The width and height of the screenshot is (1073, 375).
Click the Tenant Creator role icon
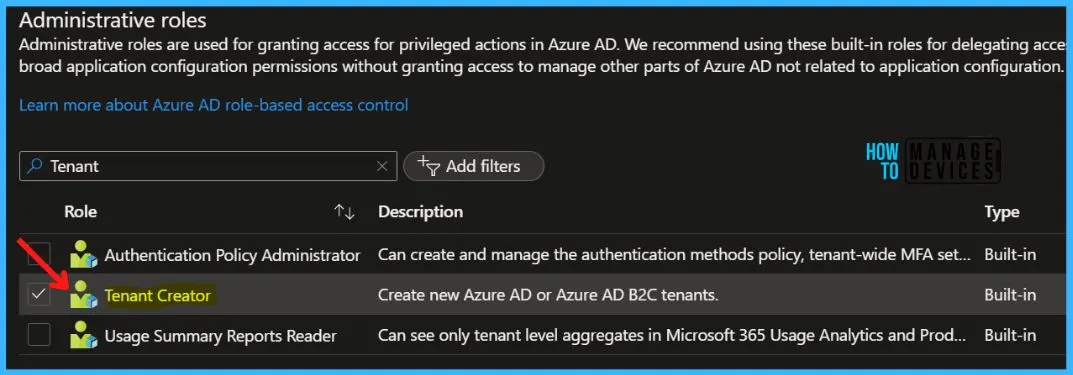pos(84,295)
